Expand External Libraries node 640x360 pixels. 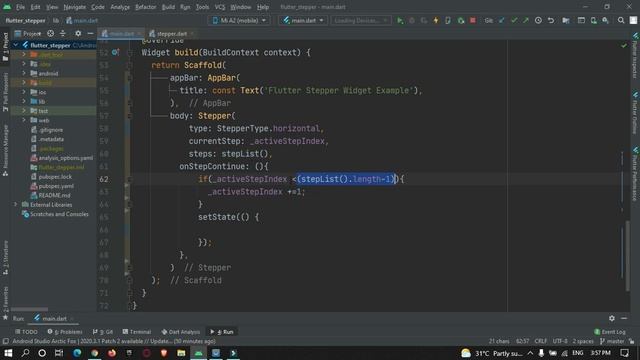(x=16, y=204)
